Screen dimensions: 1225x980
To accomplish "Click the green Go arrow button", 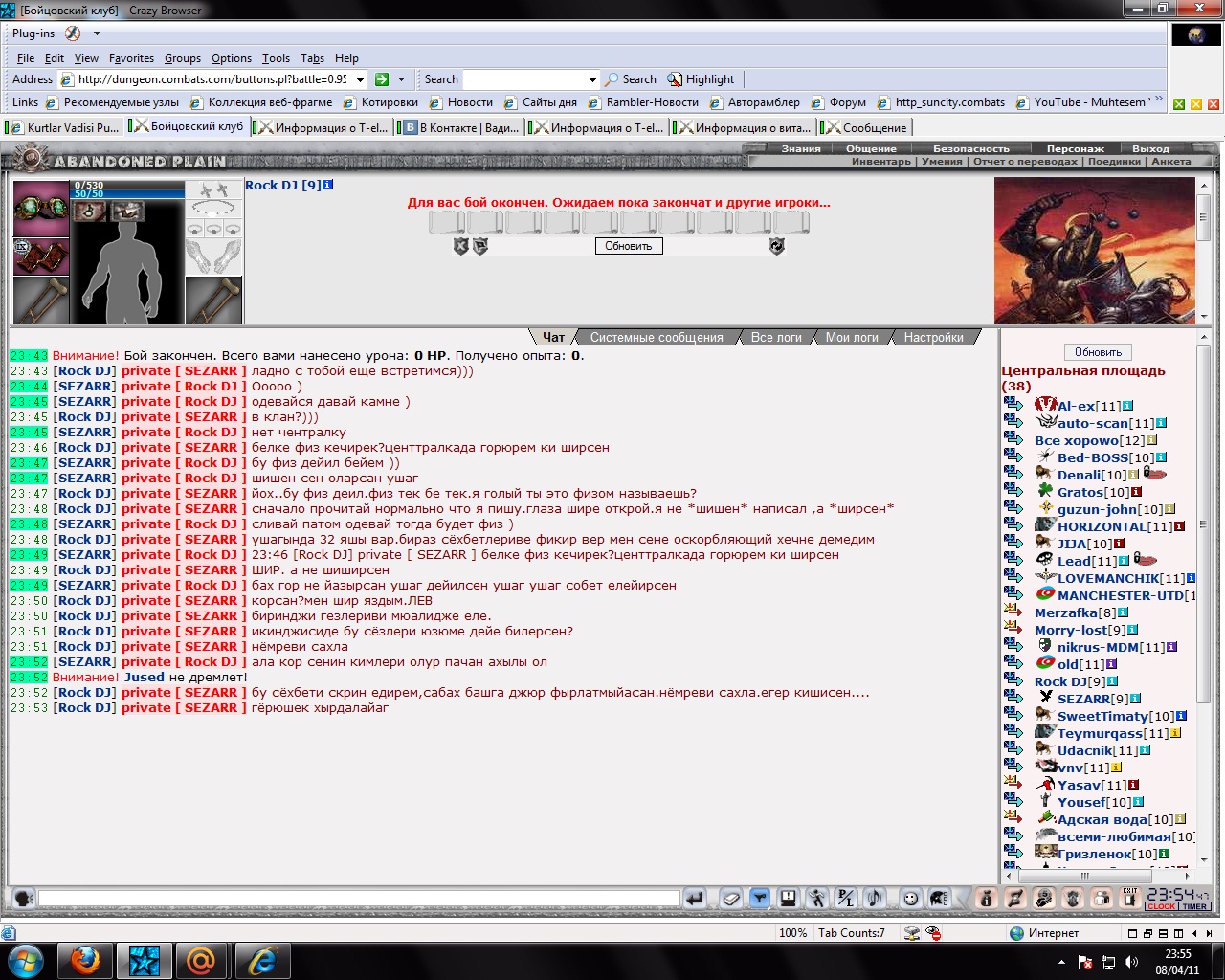I will click(x=382, y=79).
